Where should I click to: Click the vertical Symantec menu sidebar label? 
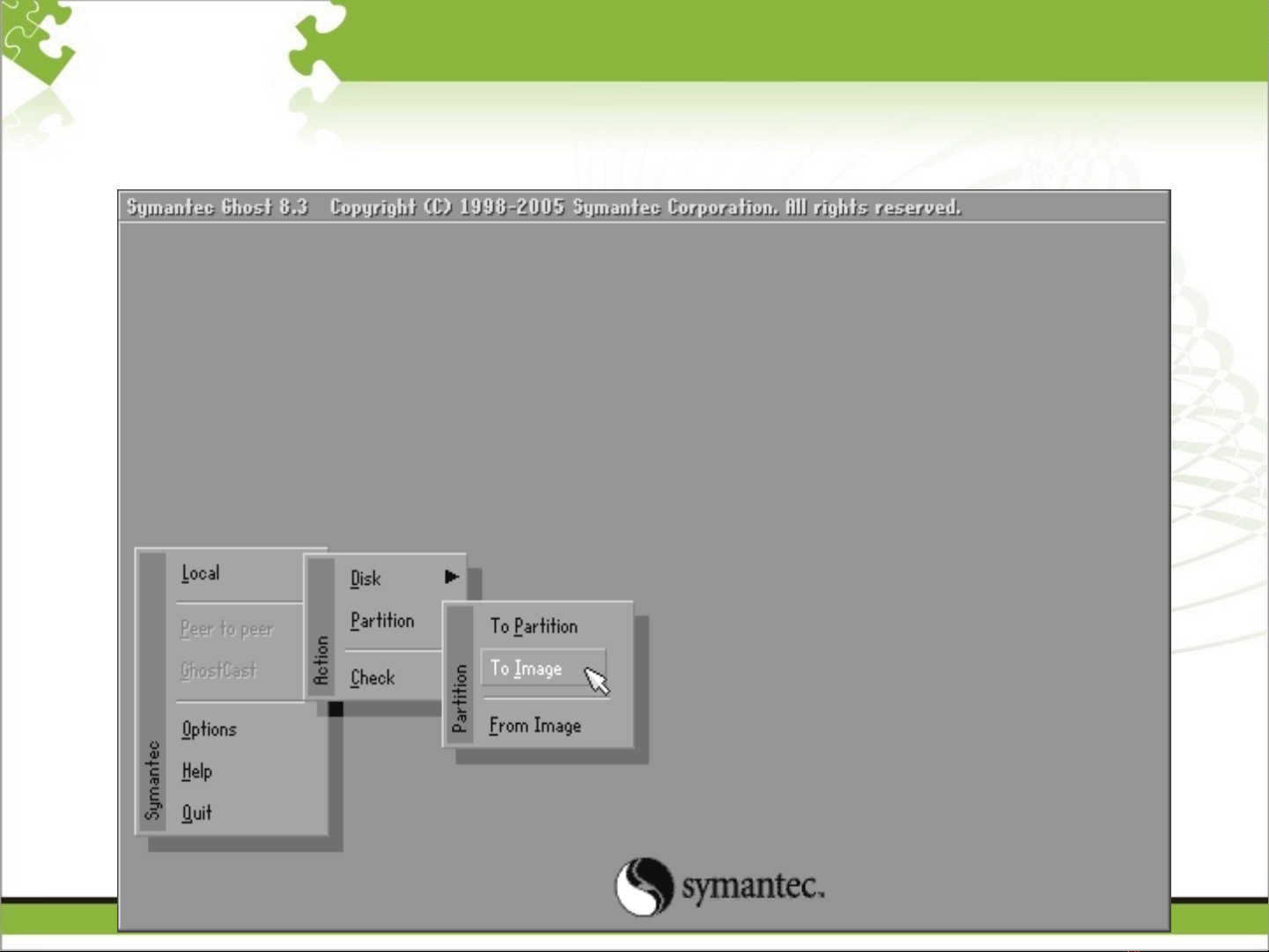(153, 779)
